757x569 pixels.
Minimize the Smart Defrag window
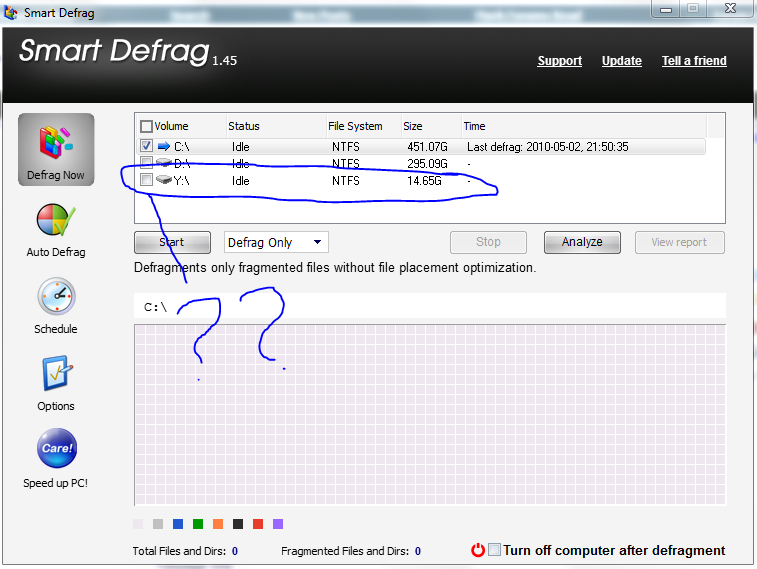coord(666,9)
